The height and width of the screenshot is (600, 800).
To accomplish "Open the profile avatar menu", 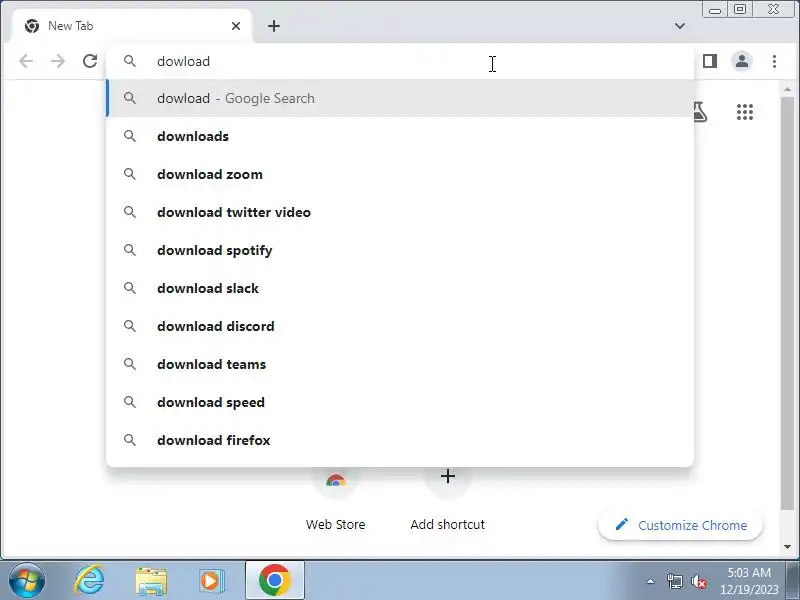I will (742, 61).
